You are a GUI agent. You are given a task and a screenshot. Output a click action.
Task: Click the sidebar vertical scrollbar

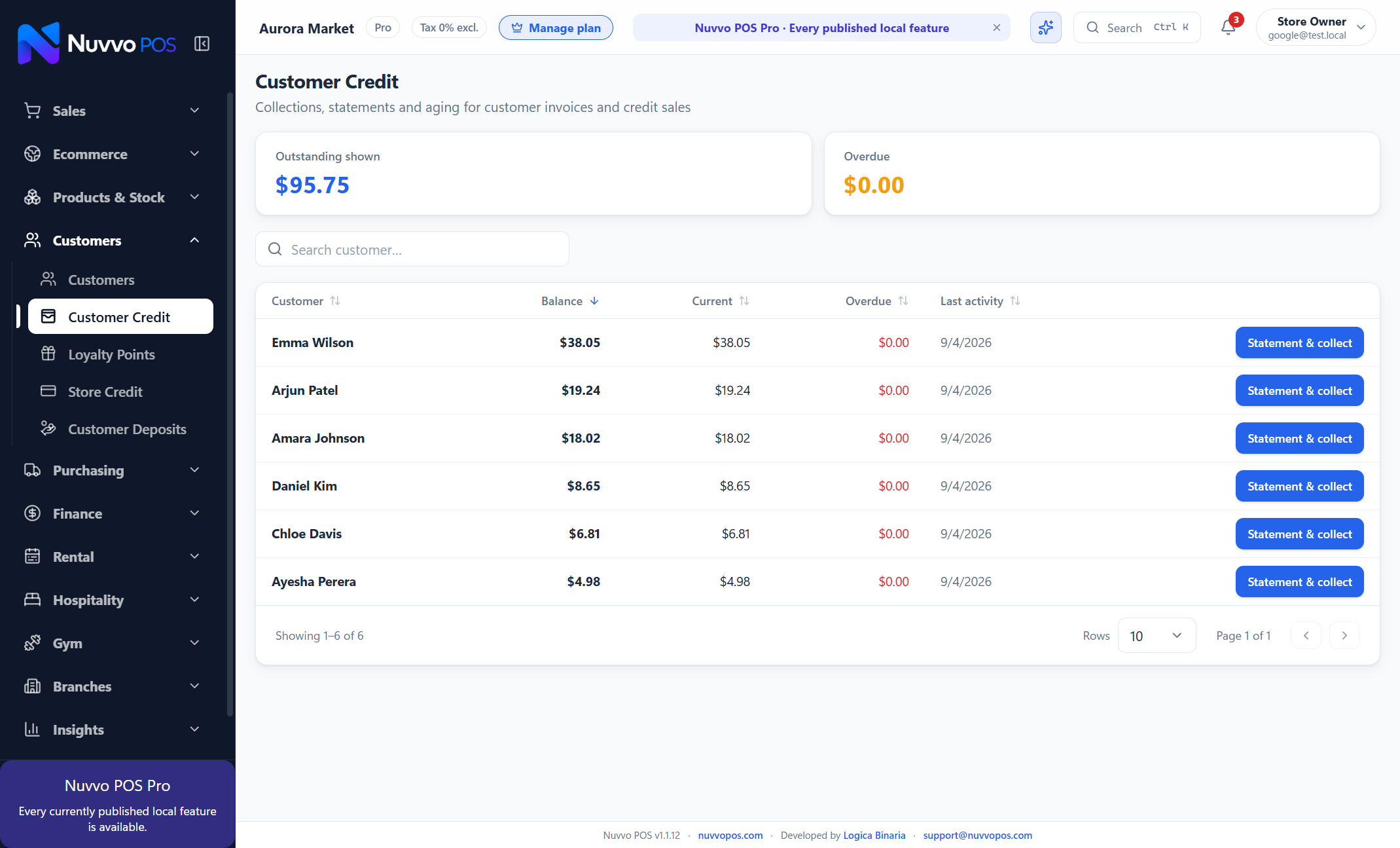pyautogui.click(x=230, y=404)
